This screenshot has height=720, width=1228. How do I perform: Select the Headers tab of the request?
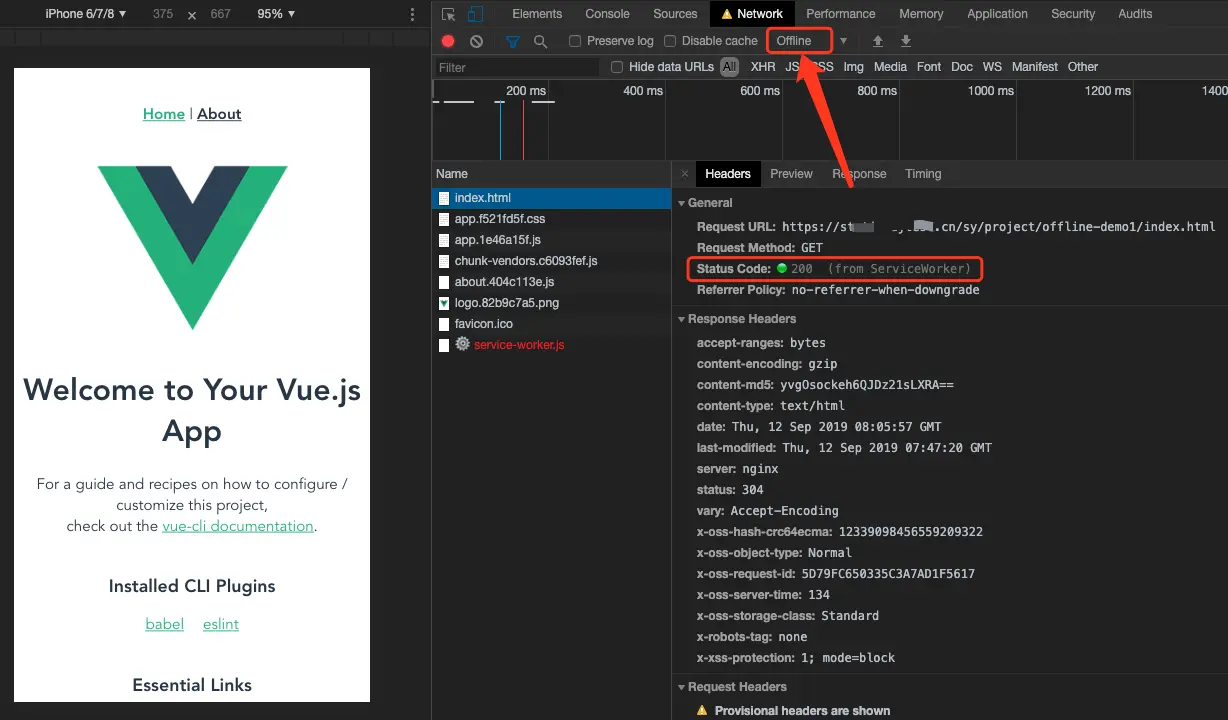727,174
